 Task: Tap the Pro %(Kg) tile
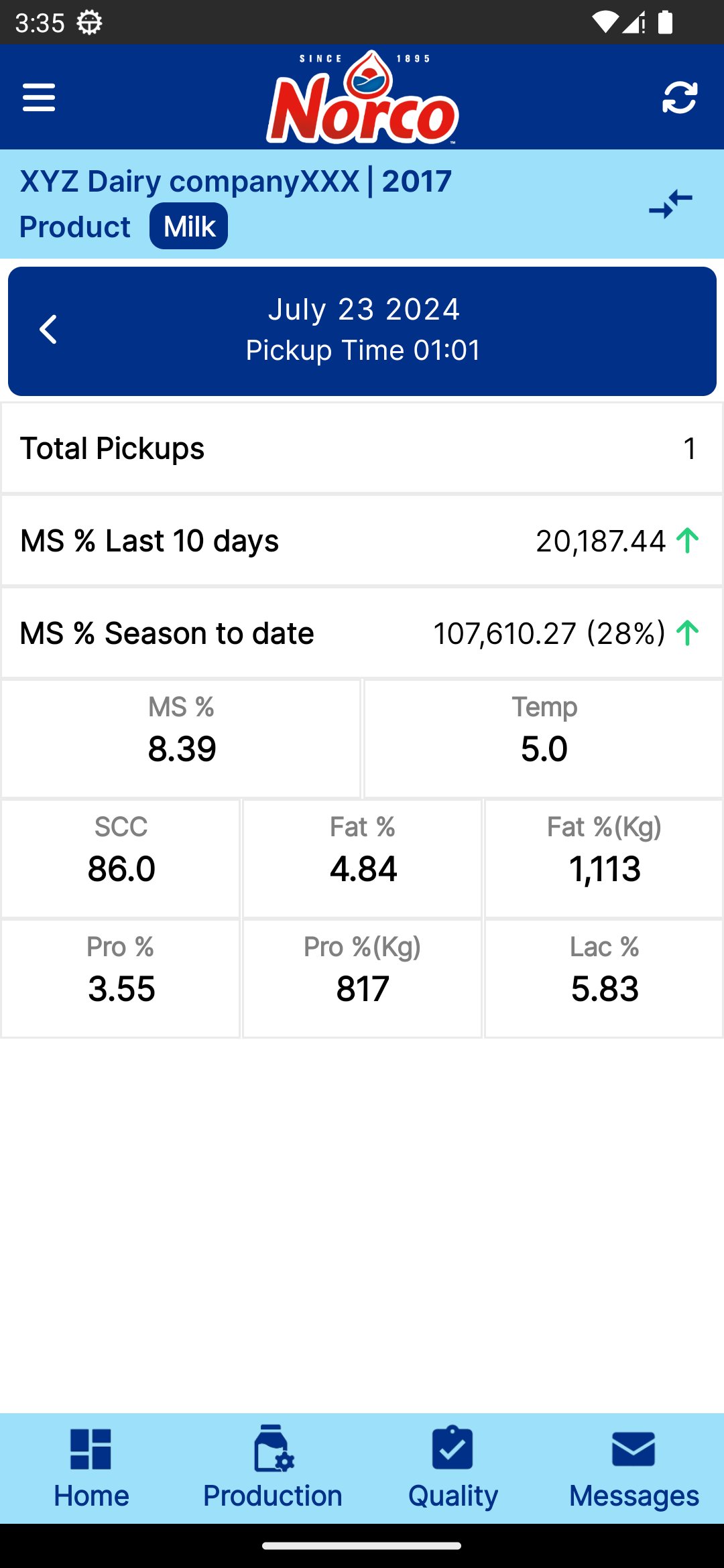tap(363, 978)
